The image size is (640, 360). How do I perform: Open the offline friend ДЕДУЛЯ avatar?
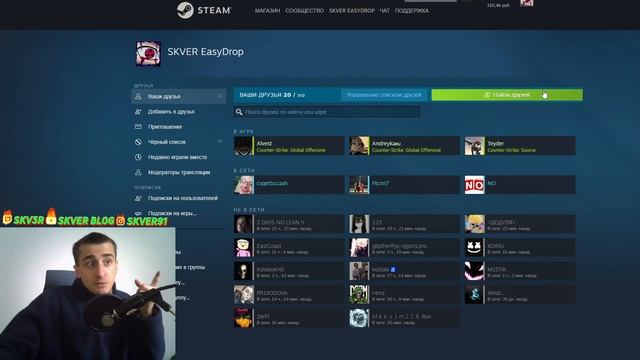click(474, 224)
